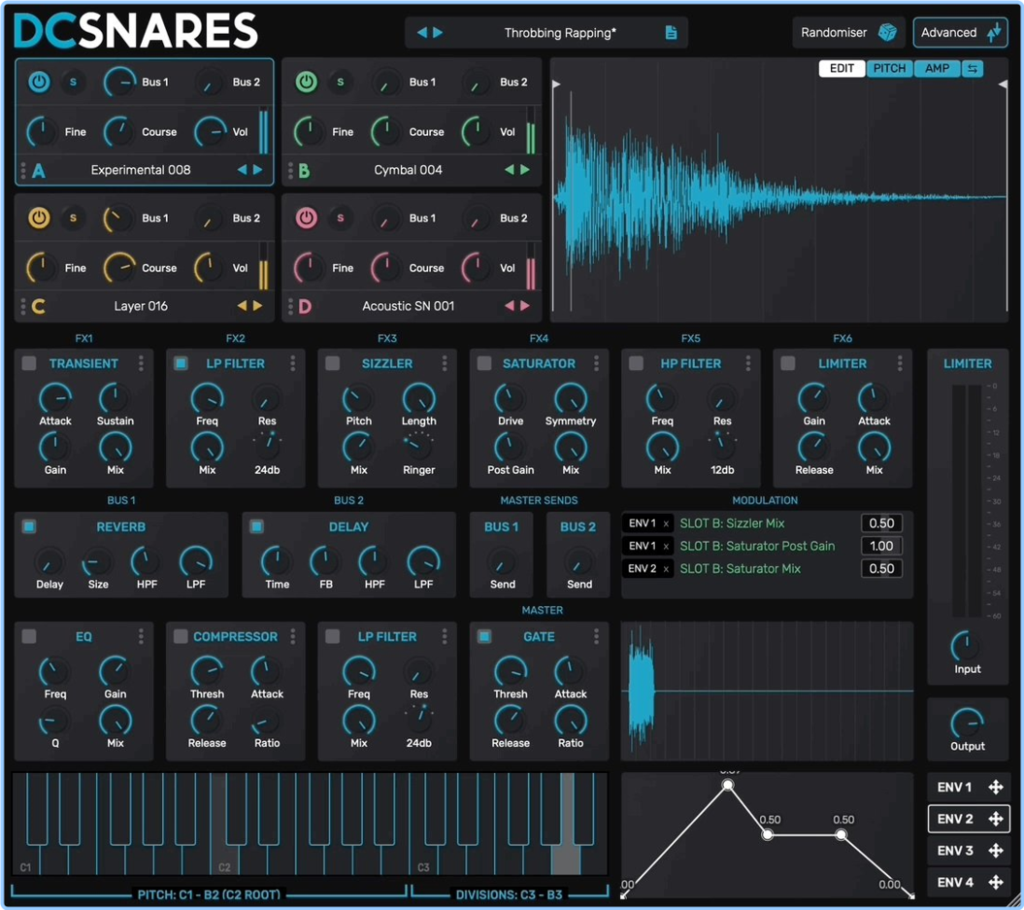This screenshot has height=910, width=1024.
Task: Open the Layer 016 sample list
Action: pos(140,306)
